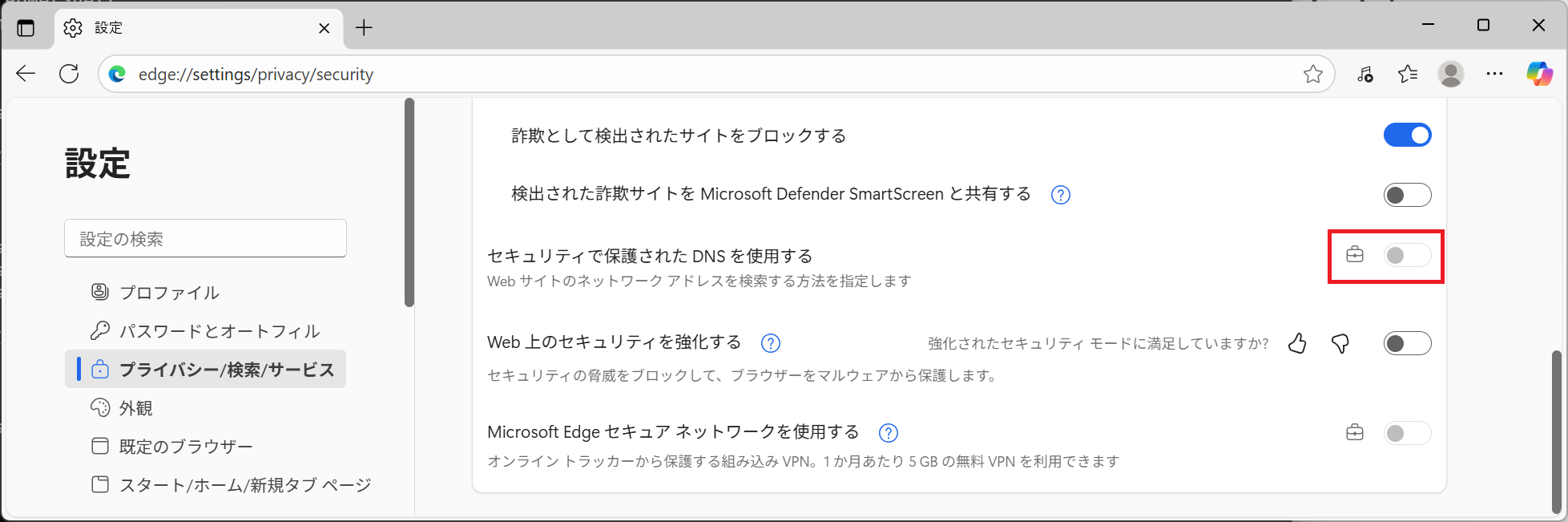Open the tab actions menu icon
This screenshot has height=522, width=1568.
coord(26,28)
